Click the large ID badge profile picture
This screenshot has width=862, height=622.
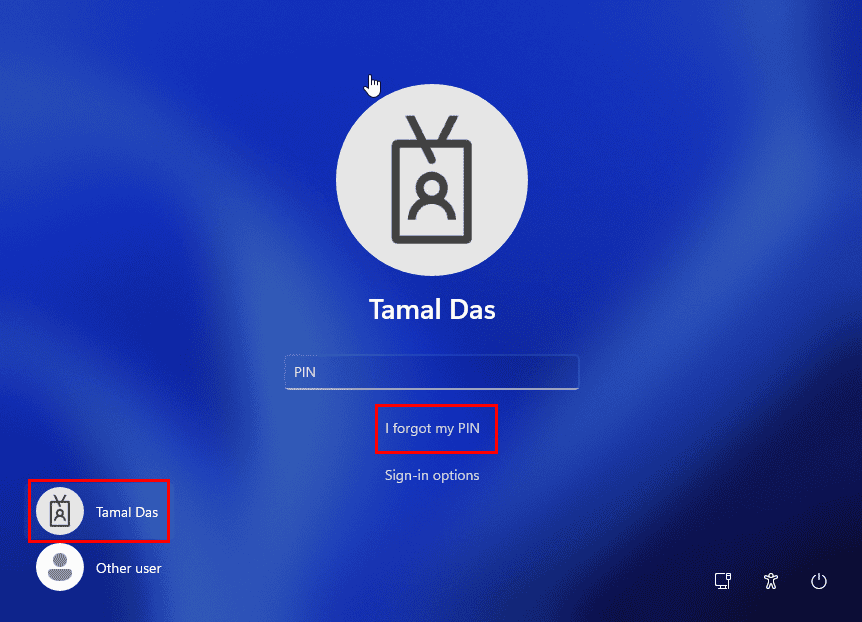coord(432,180)
